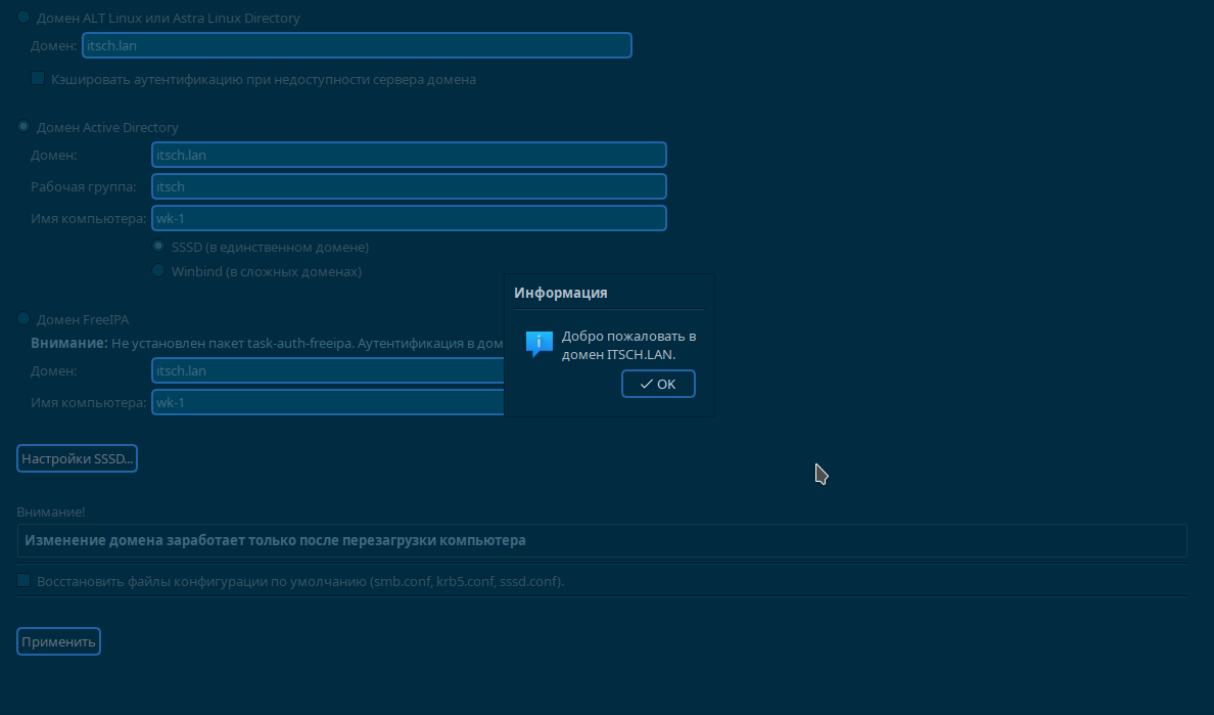The height and width of the screenshot is (715, 1214).
Task: Toggle the Восстановить файлы конфигурации checkbox
Action: coord(23,580)
